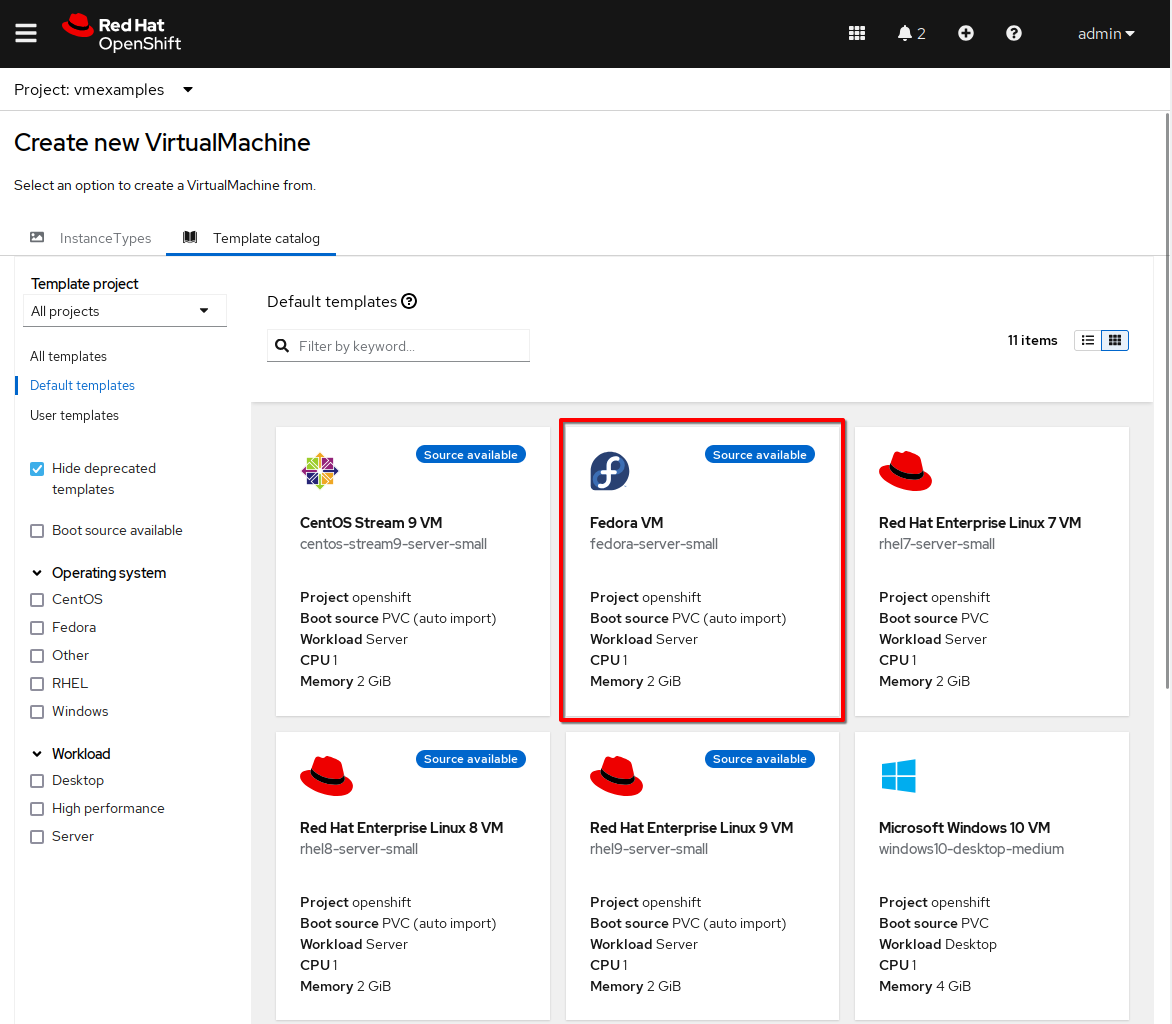Click Memory 4 GiB on Windows card
Screen dimensions: 1172x1024
click(x=925, y=987)
